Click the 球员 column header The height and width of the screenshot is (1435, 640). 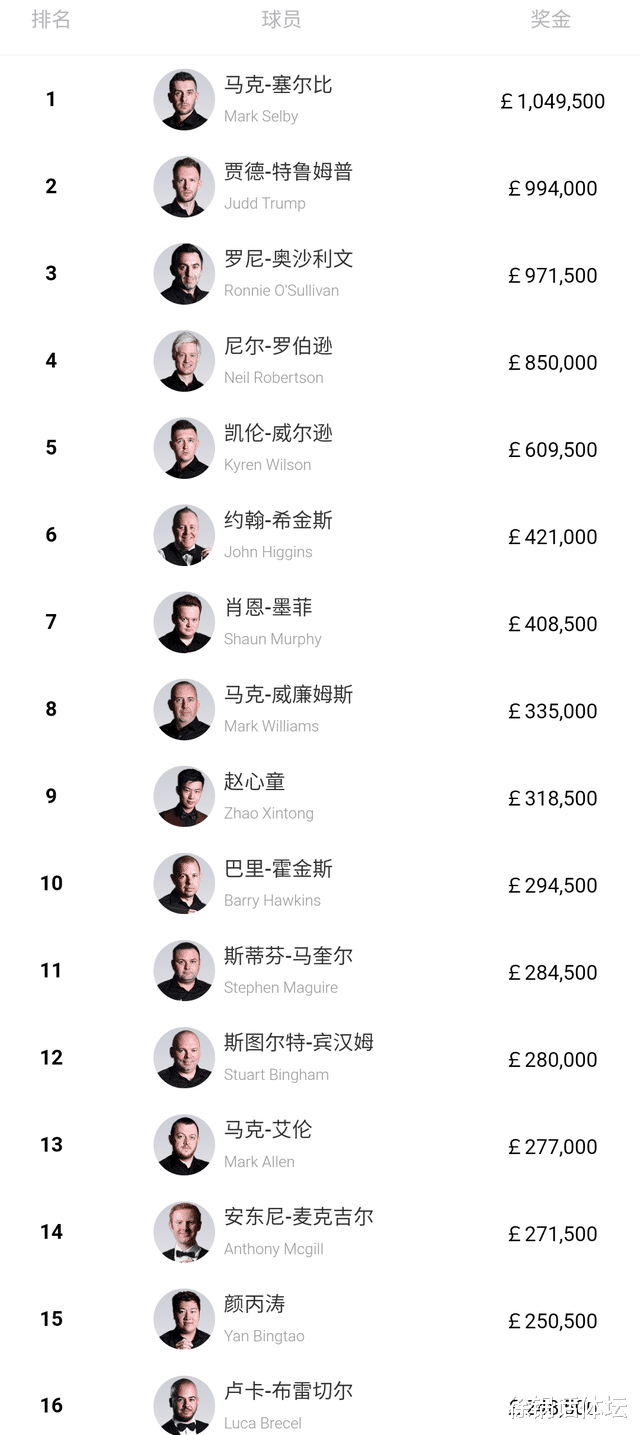click(x=281, y=19)
